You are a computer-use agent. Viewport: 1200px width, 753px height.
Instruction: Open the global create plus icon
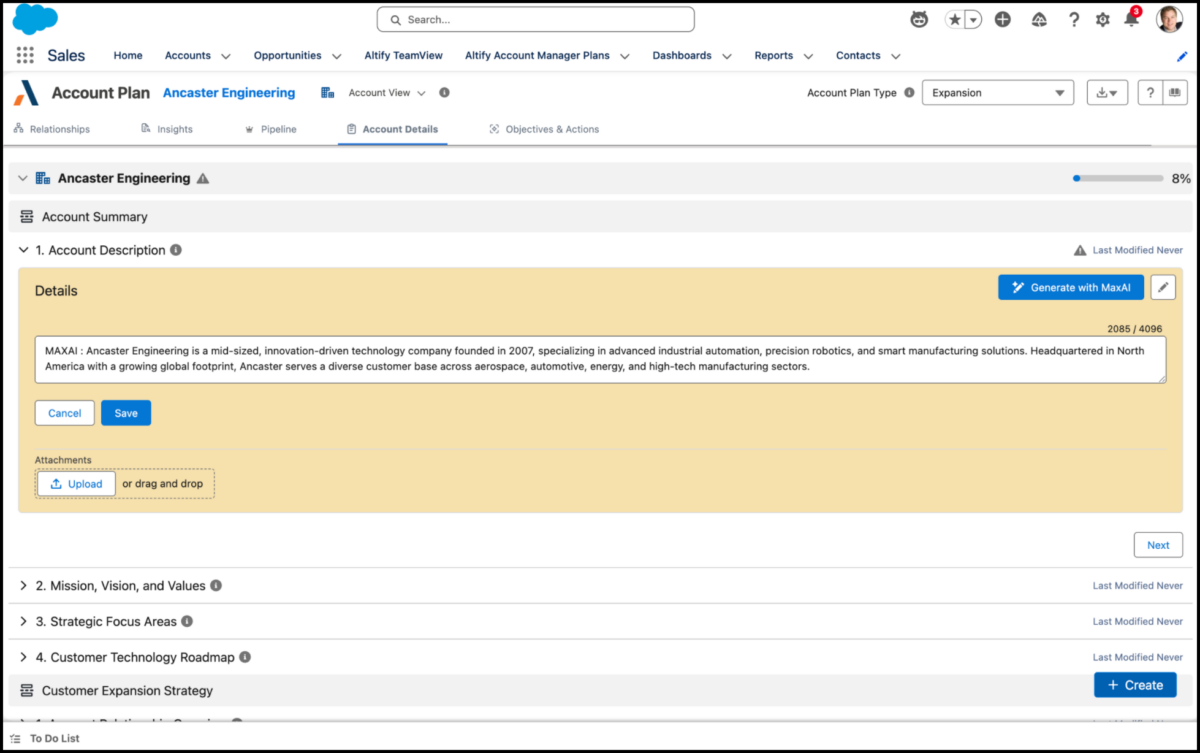click(1003, 20)
